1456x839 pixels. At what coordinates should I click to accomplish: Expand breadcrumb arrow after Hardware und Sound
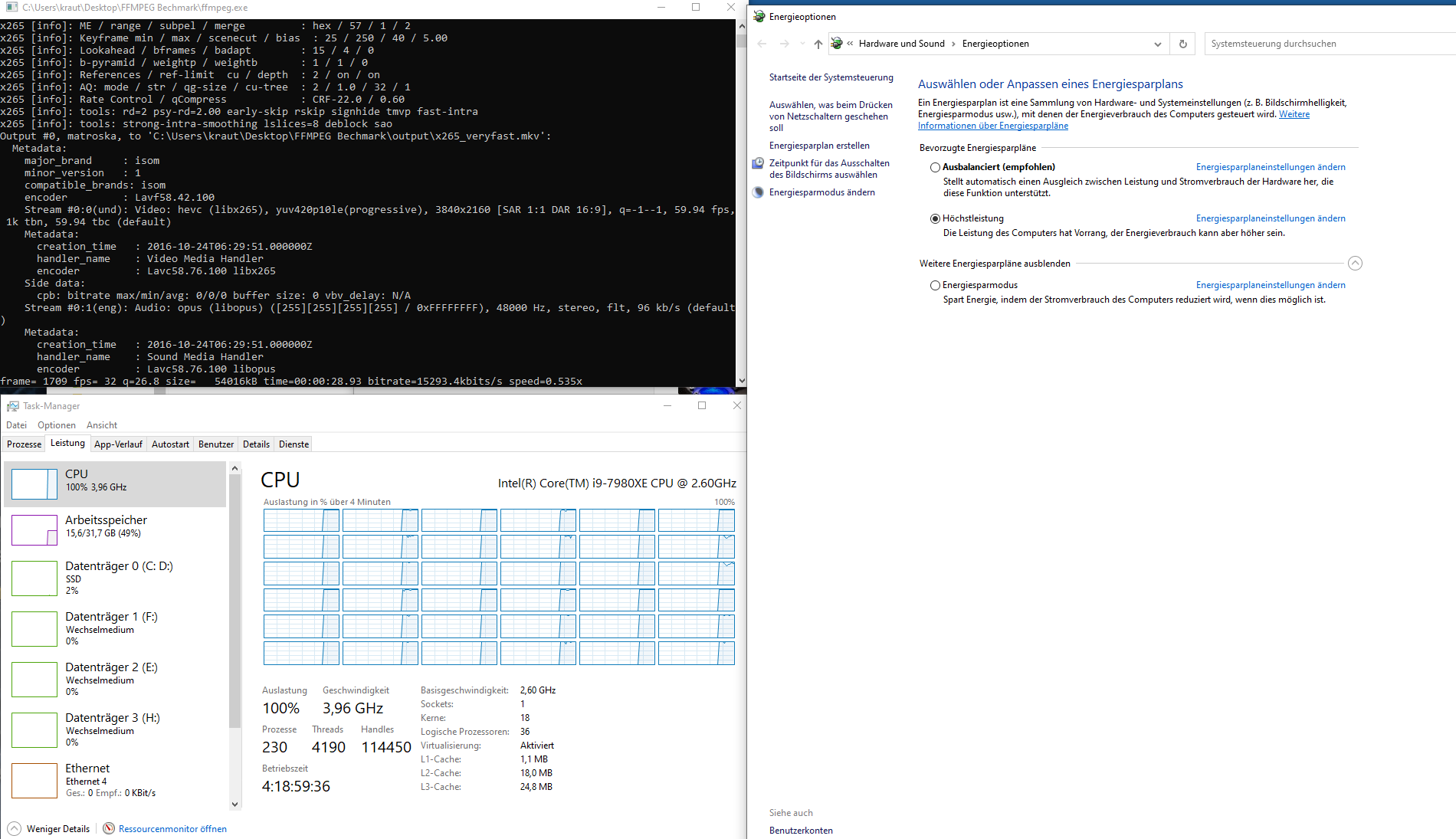(953, 44)
